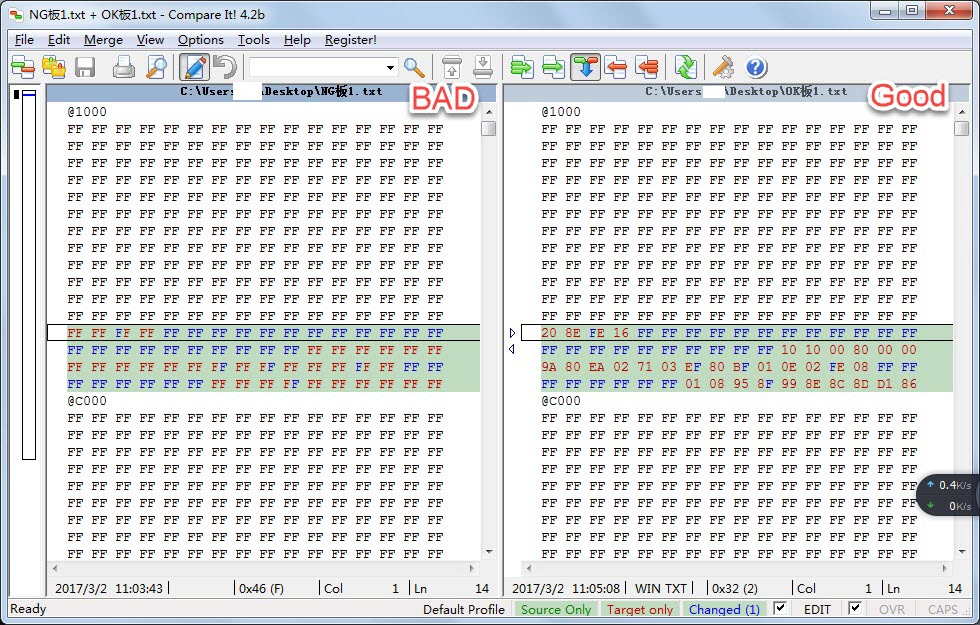Click the right-pointing triangle merge marker between panes
980x625 pixels.
(x=512, y=332)
